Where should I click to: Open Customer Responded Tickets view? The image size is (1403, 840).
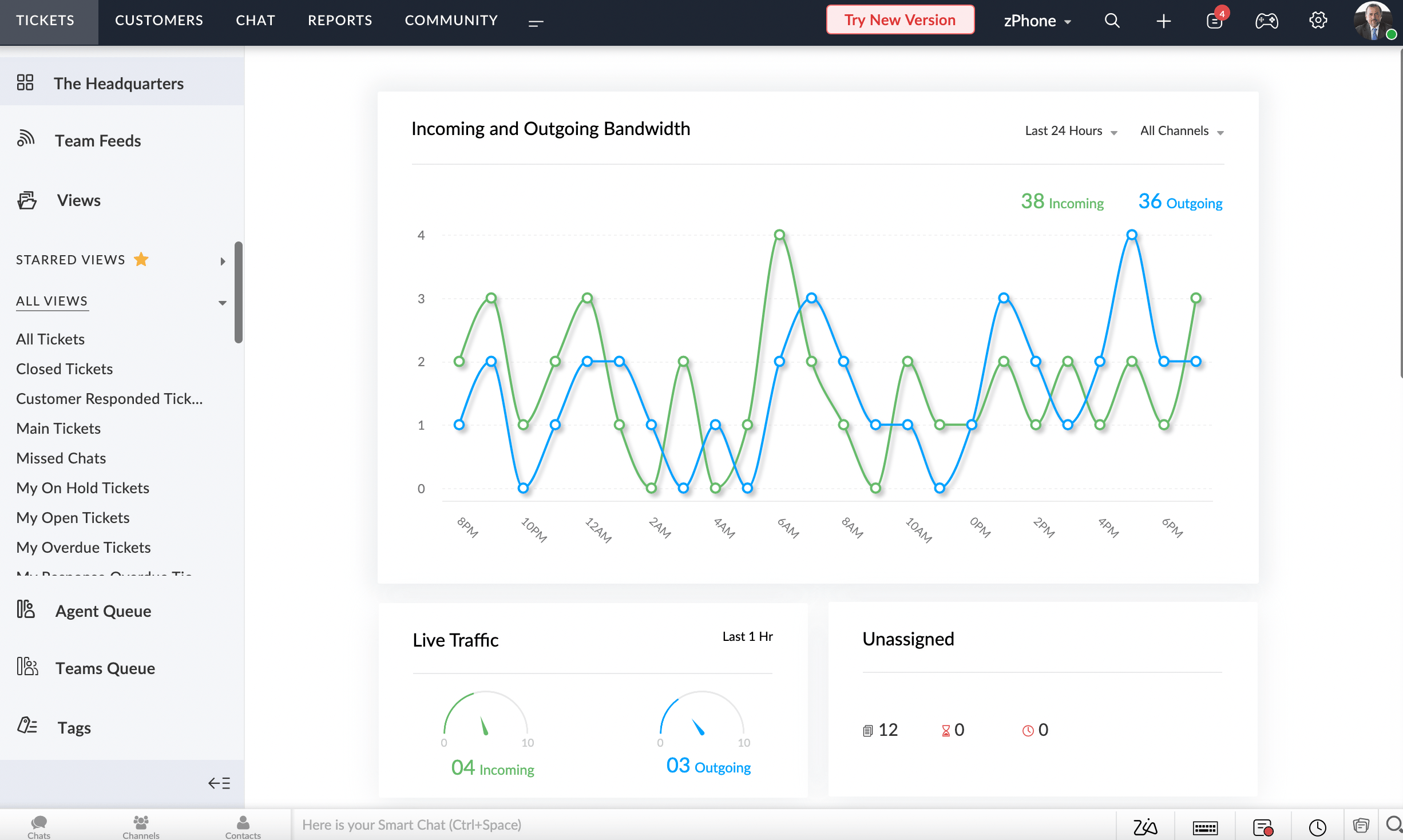109,398
